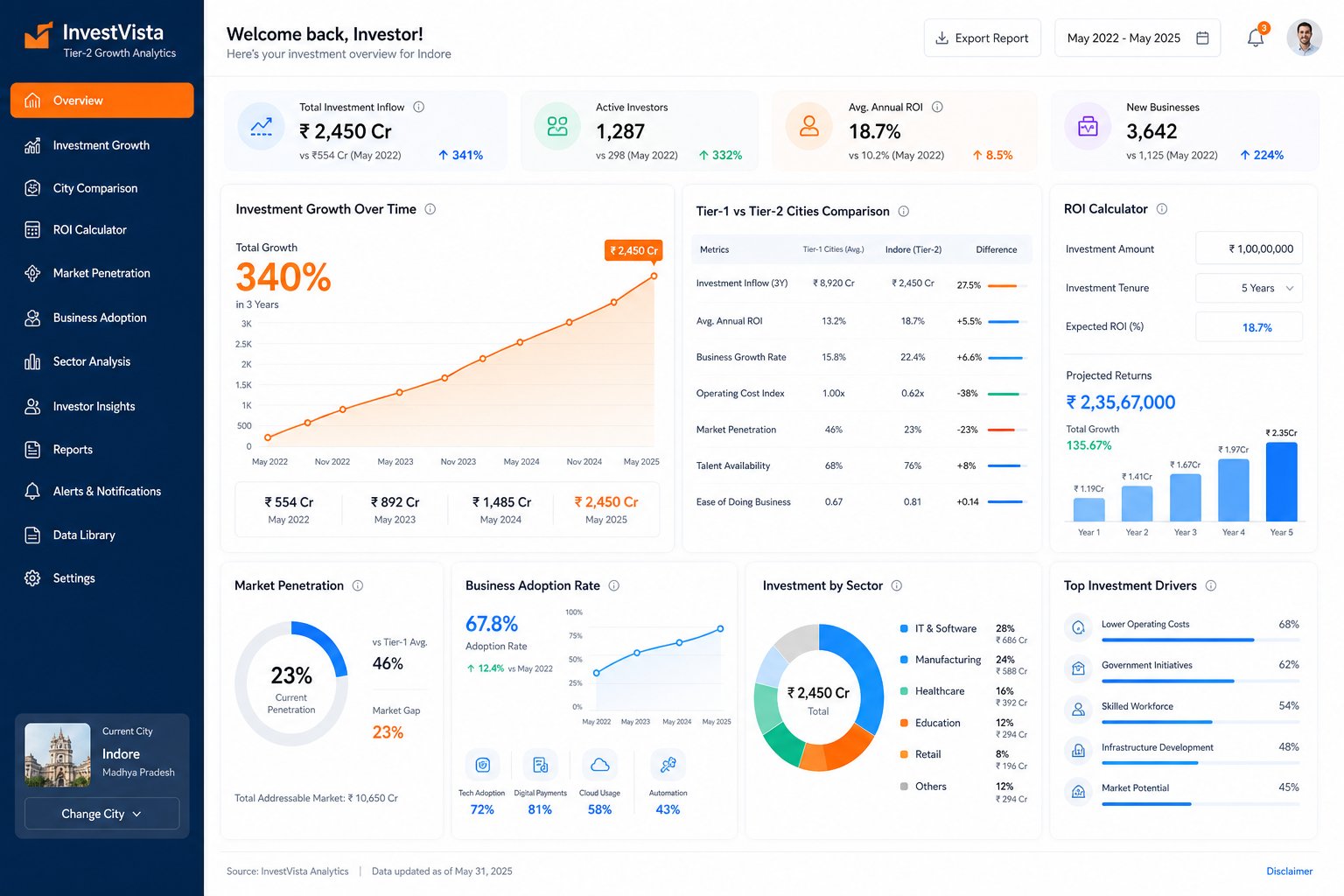
Task: Click the Automation icon
Action: [x=668, y=765]
